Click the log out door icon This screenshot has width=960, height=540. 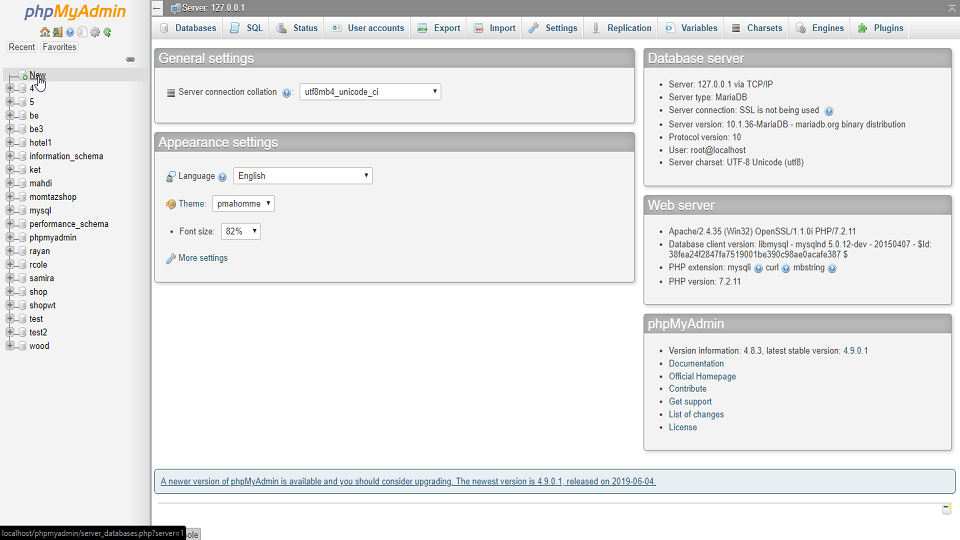pos(57,32)
